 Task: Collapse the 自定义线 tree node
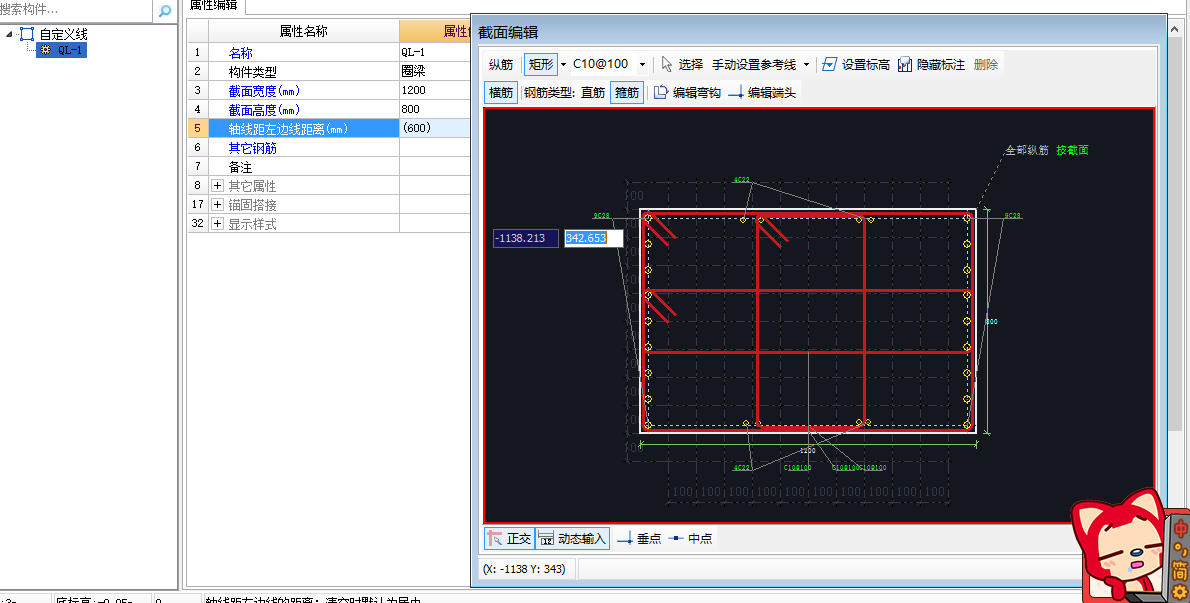pos(9,34)
